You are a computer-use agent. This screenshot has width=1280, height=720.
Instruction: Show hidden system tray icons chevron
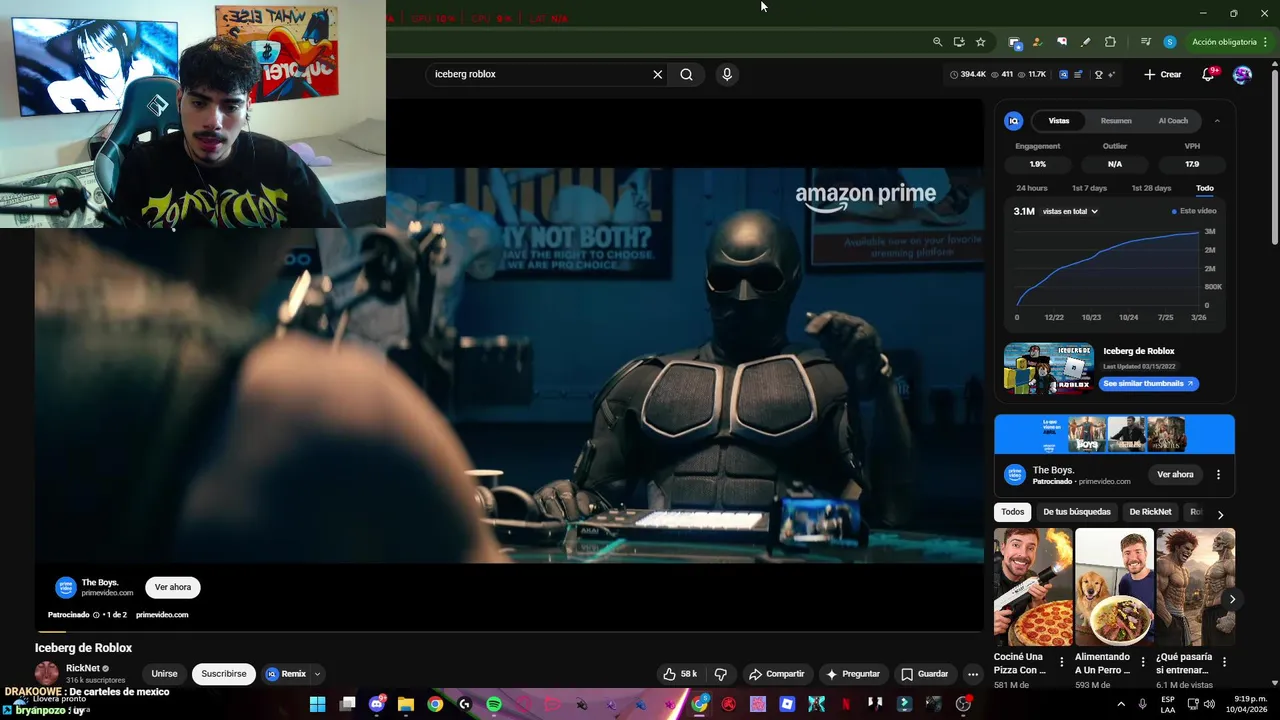tap(1121, 704)
